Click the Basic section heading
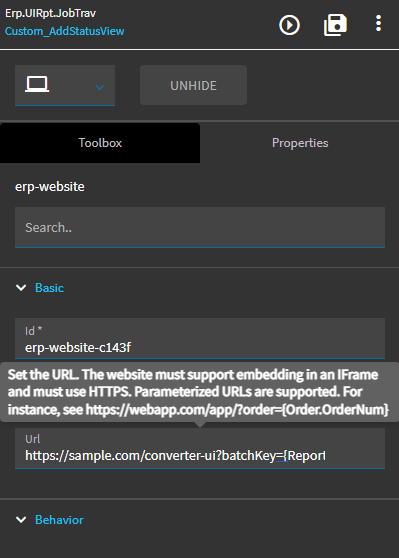The height and width of the screenshot is (558, 399). (49, 288)
